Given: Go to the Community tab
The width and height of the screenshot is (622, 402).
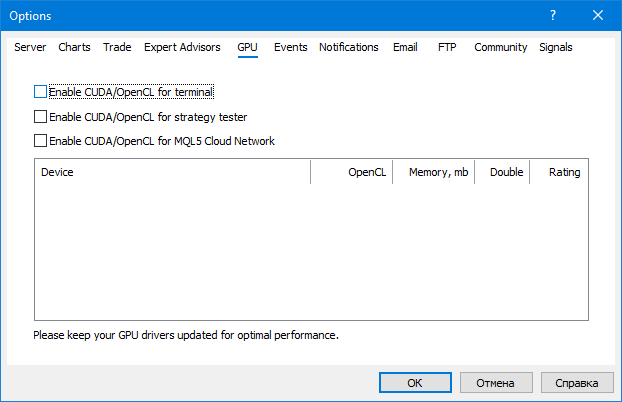Looking at the screenshot, I should (x=500, y=47).
